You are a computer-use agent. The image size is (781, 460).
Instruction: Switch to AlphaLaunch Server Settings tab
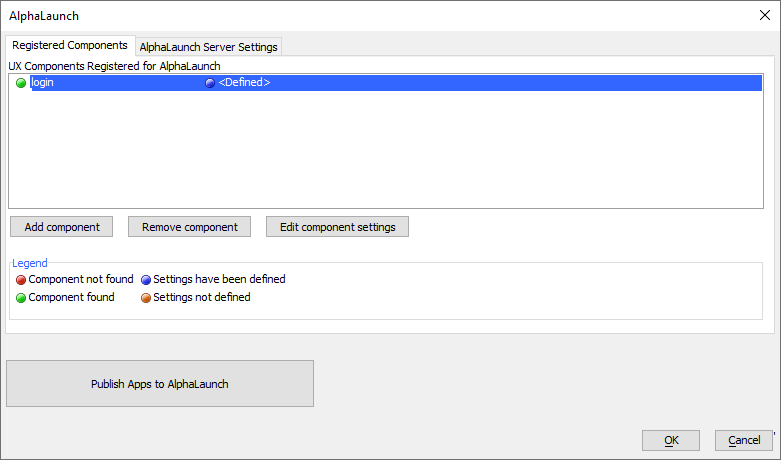208,47
